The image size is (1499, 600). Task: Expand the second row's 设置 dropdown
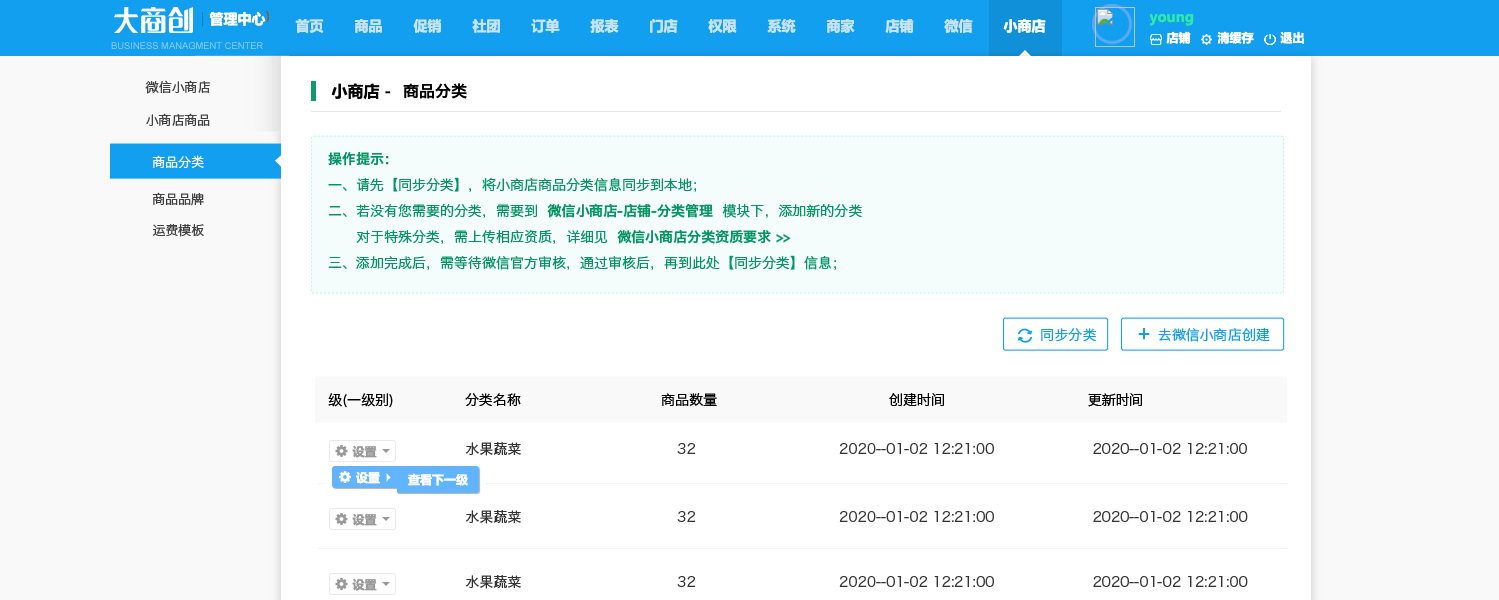pos(362,519)
